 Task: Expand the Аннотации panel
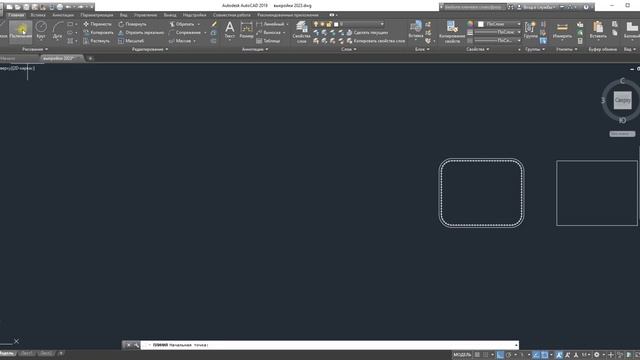click(x=255, y=49)
